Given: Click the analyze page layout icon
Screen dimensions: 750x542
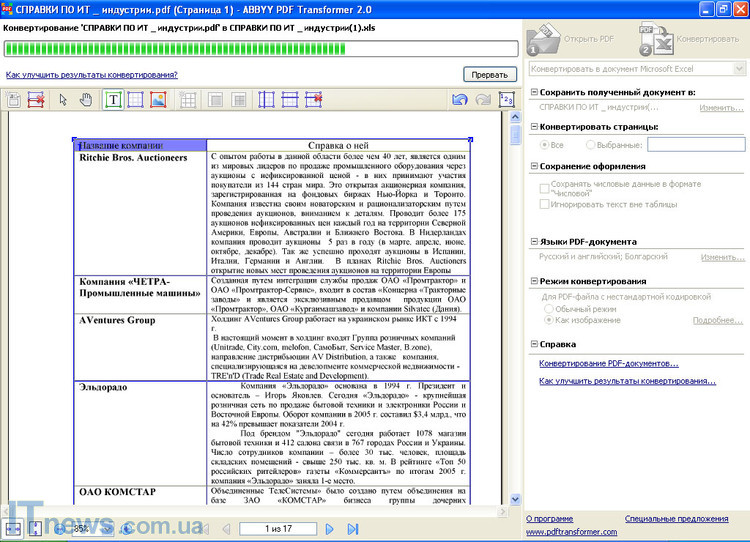Looking at the screenshot, I should [13, 100].
